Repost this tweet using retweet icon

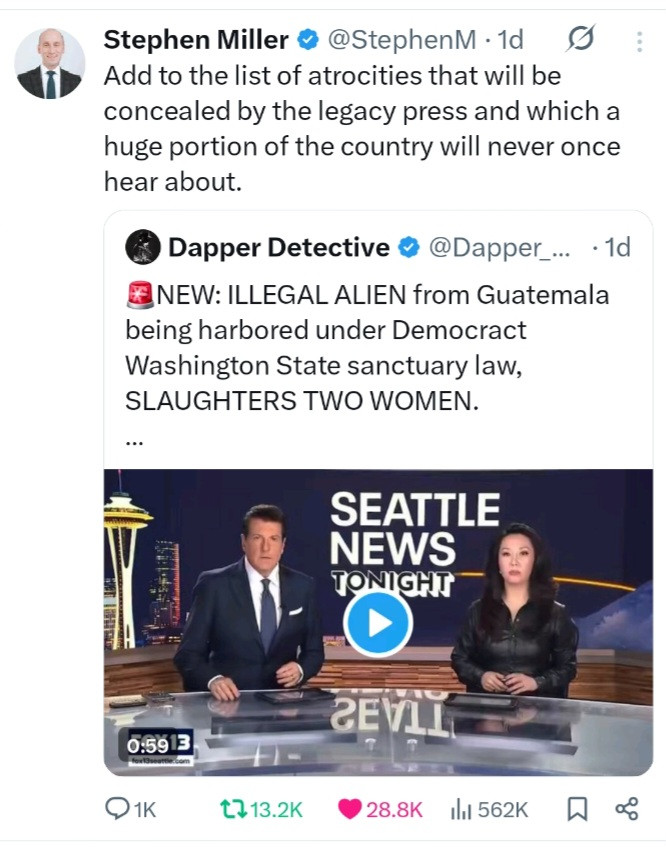tap(230, 809)
